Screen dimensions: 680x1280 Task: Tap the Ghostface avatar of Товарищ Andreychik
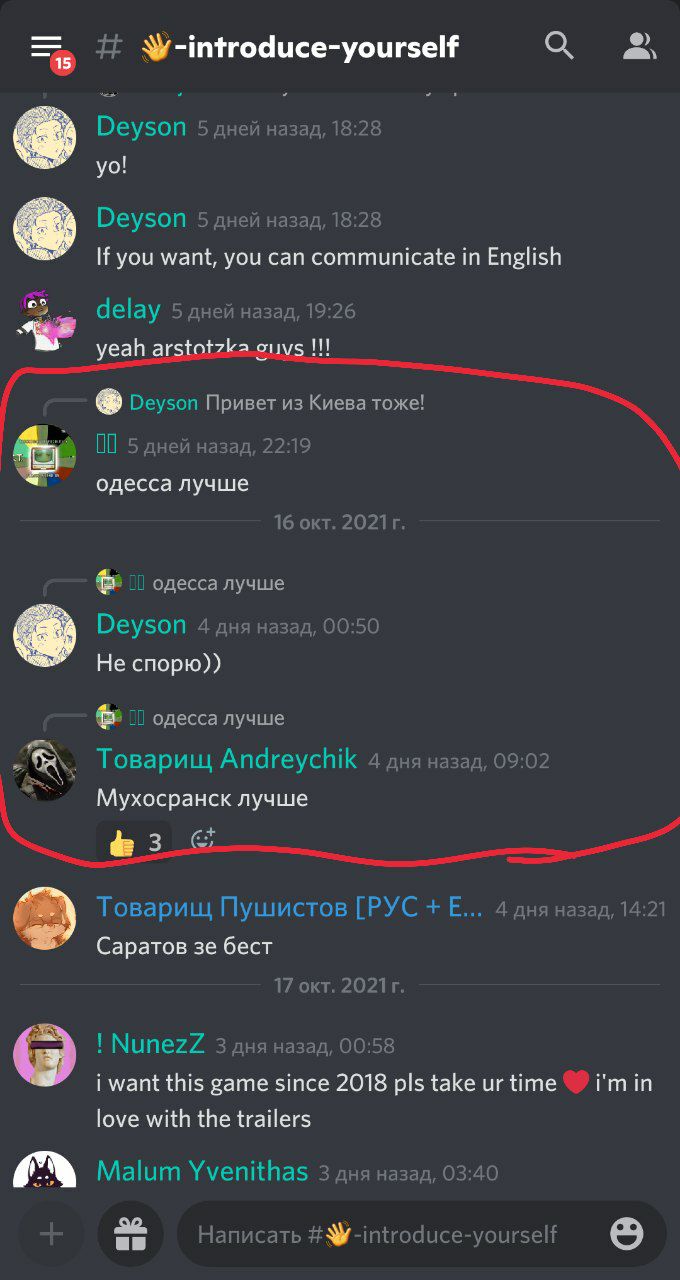point(45,770)
